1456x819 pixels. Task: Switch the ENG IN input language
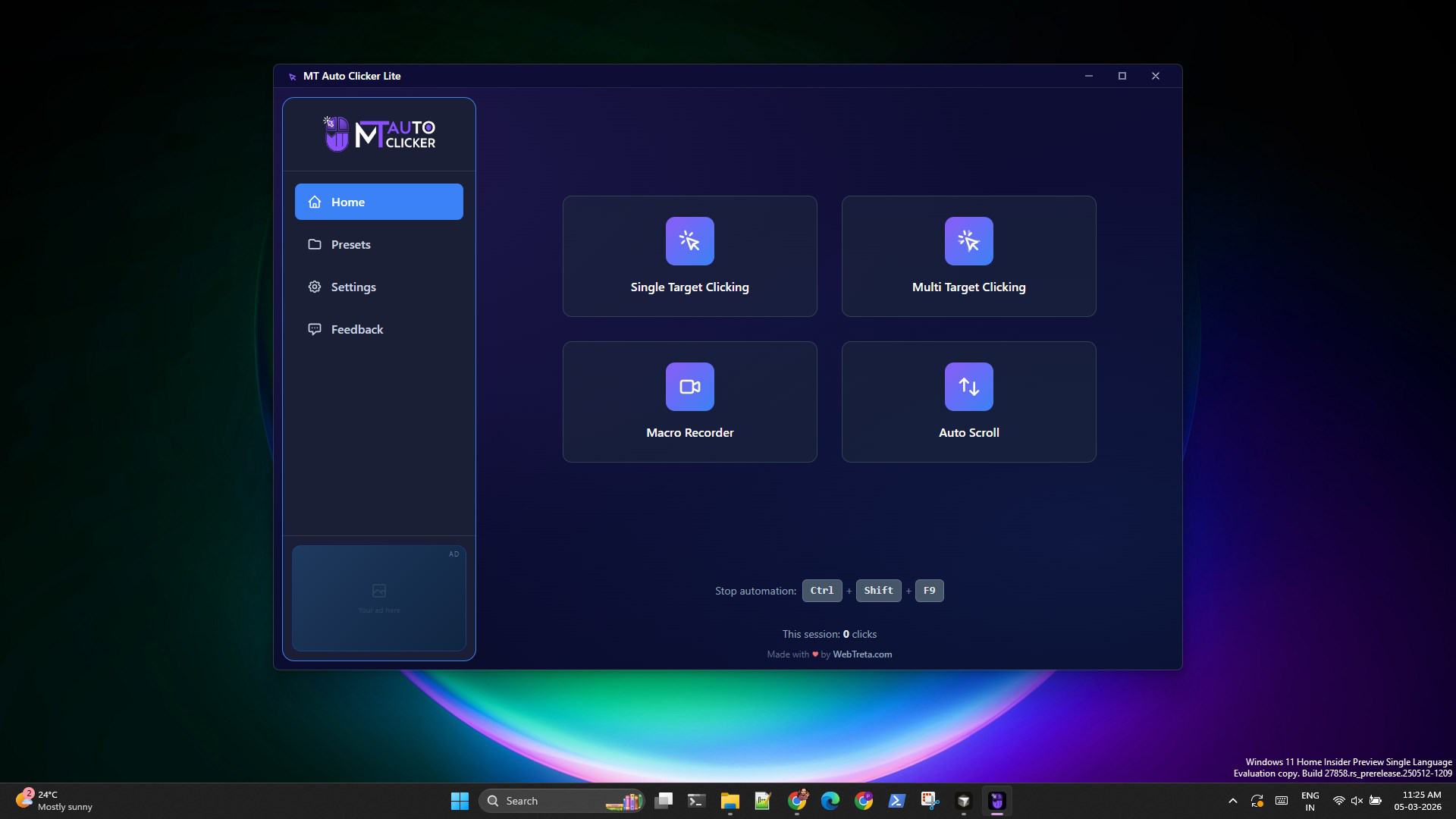coord(1310,801)
